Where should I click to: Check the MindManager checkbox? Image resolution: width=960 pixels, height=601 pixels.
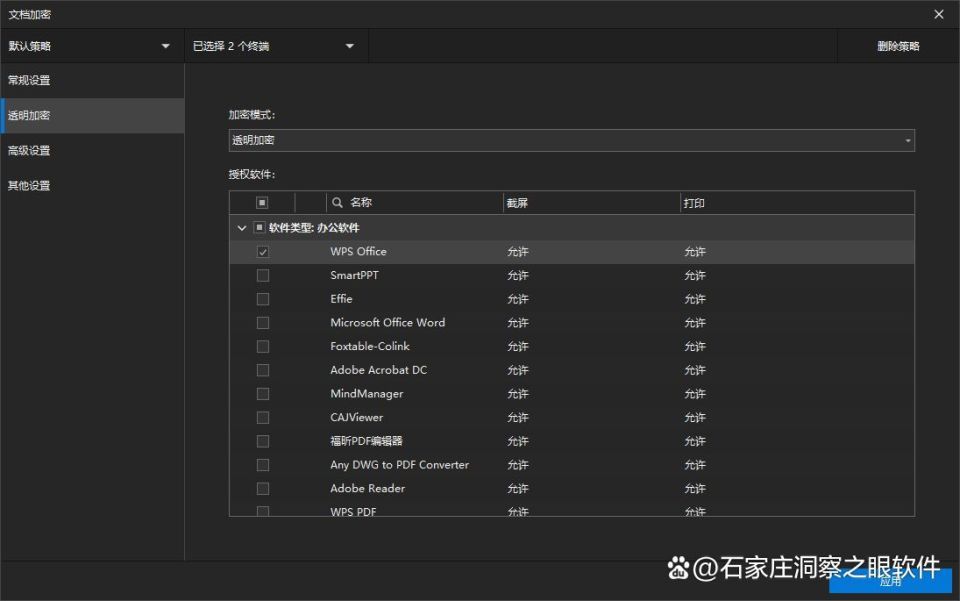[x=263, y=394]
